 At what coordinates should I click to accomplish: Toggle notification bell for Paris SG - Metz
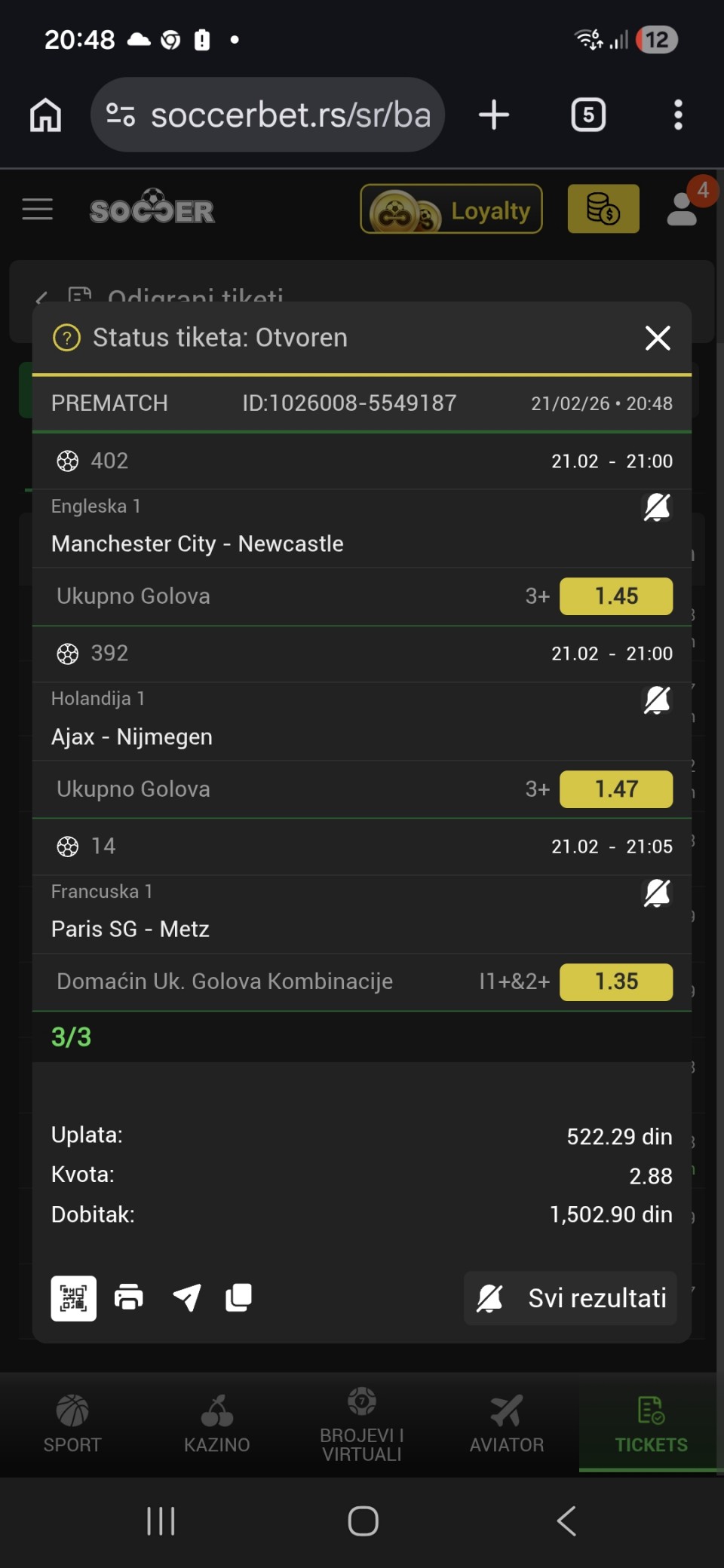click(x=656, y=893)
